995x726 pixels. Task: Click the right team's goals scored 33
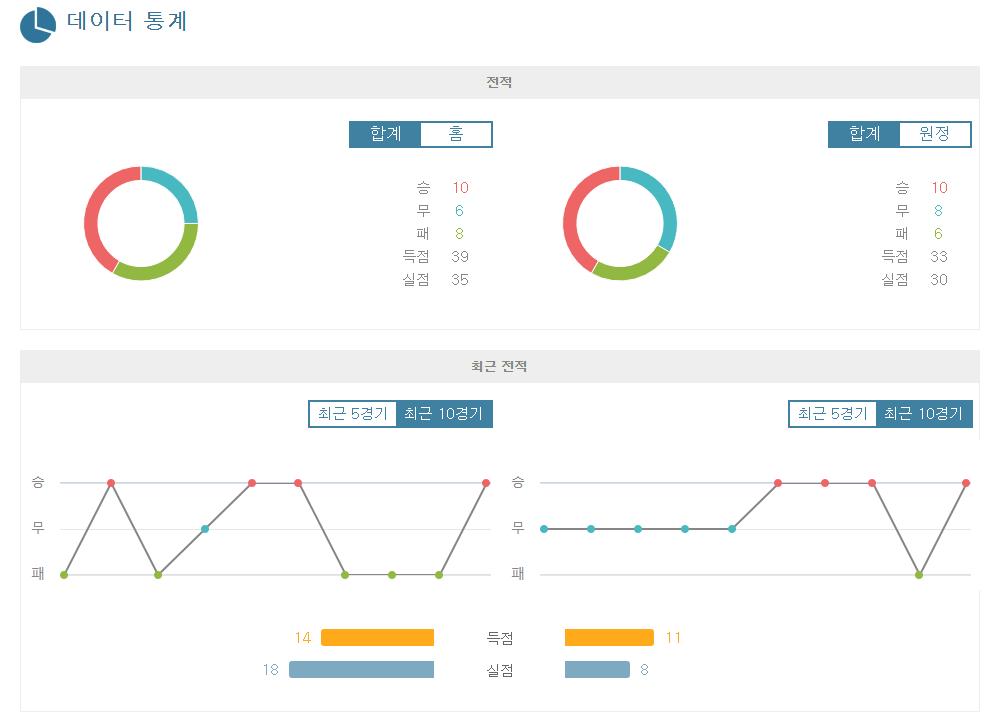(939, 256)
